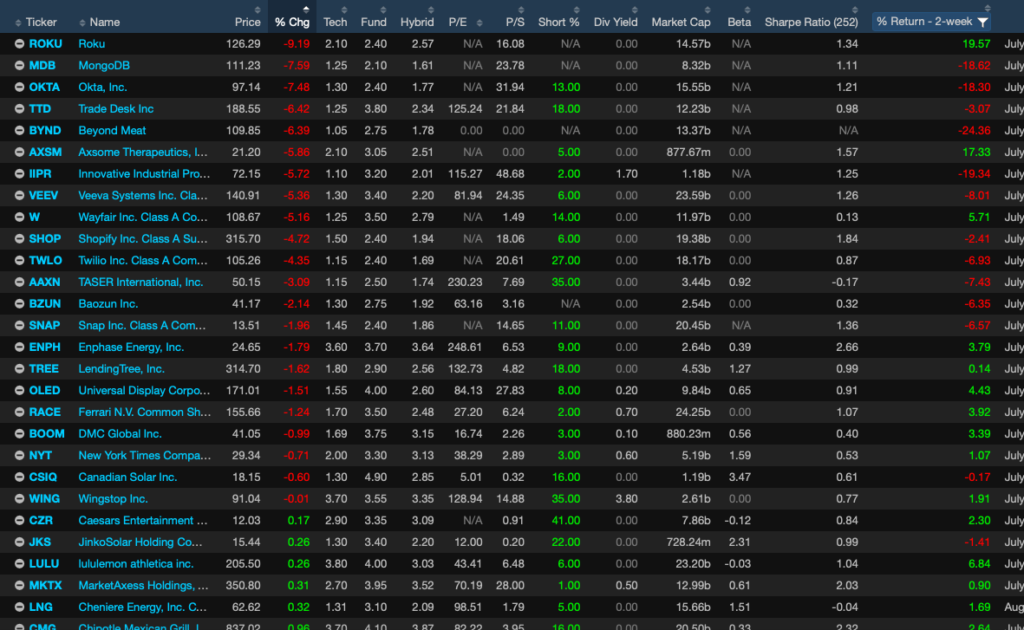Select Trade Desk P/E value 125.24
Image resolution: width=1024 pixels, height=630 pixels.
click(465, 108)
